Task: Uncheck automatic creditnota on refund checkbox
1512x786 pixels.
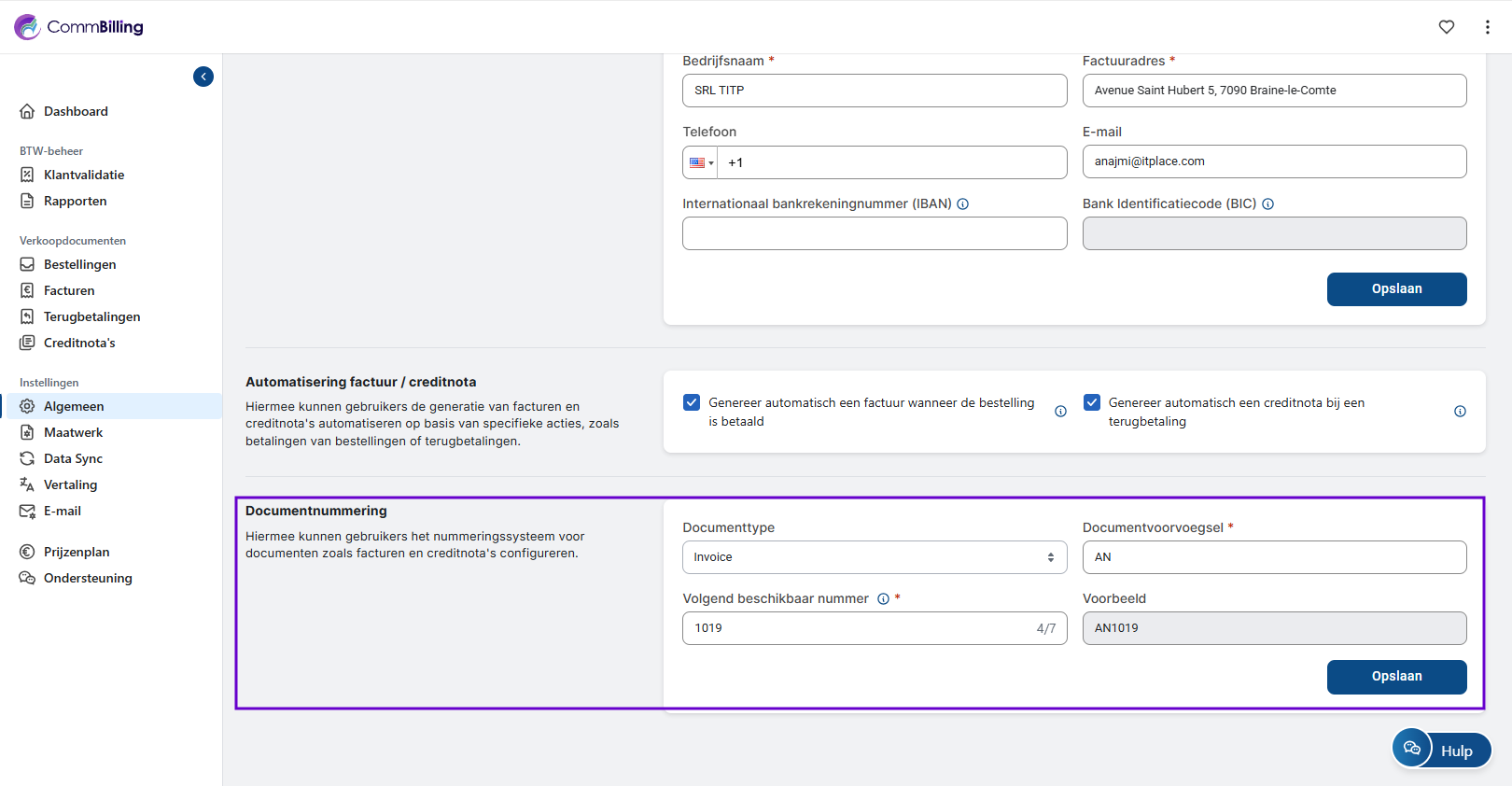Action: 1091,402
